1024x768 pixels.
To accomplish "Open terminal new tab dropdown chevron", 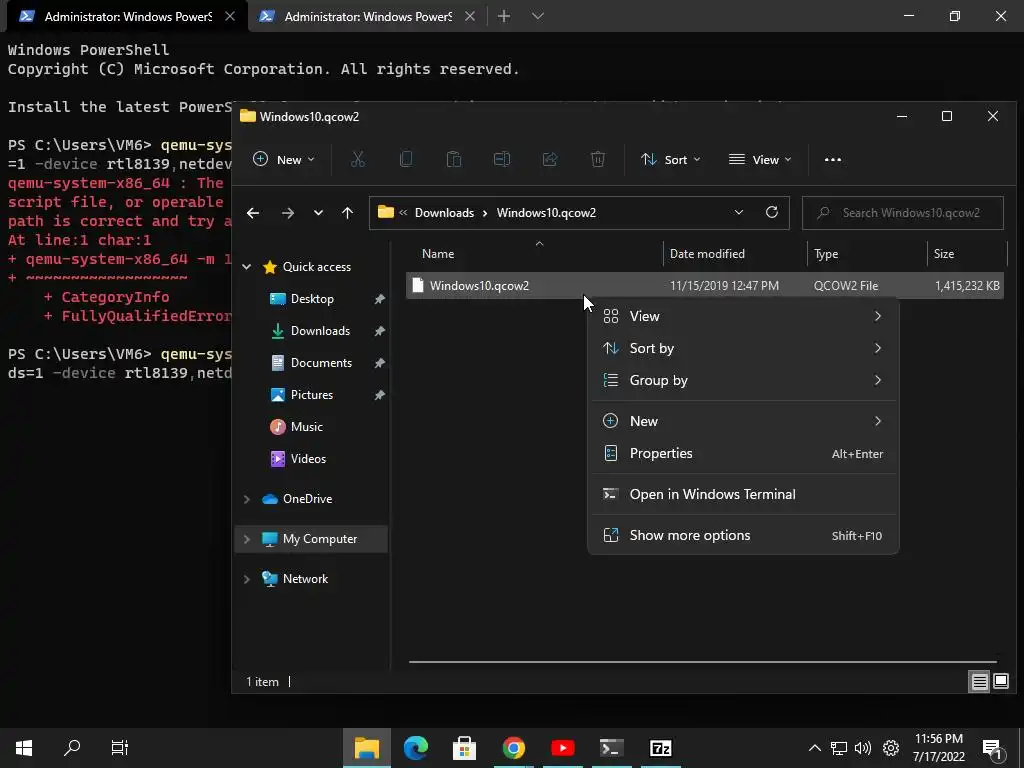I will (537, 16).
